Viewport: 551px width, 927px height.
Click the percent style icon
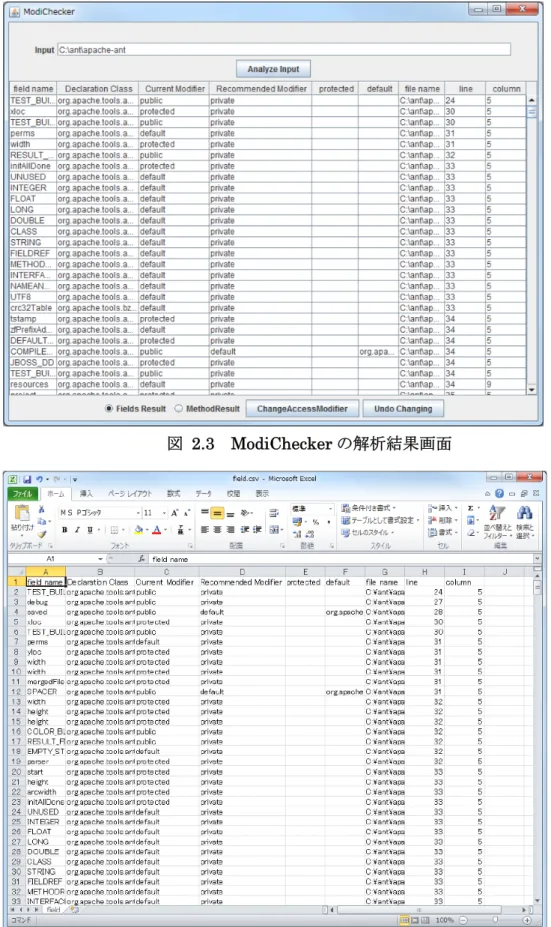(x=316, y=522)
